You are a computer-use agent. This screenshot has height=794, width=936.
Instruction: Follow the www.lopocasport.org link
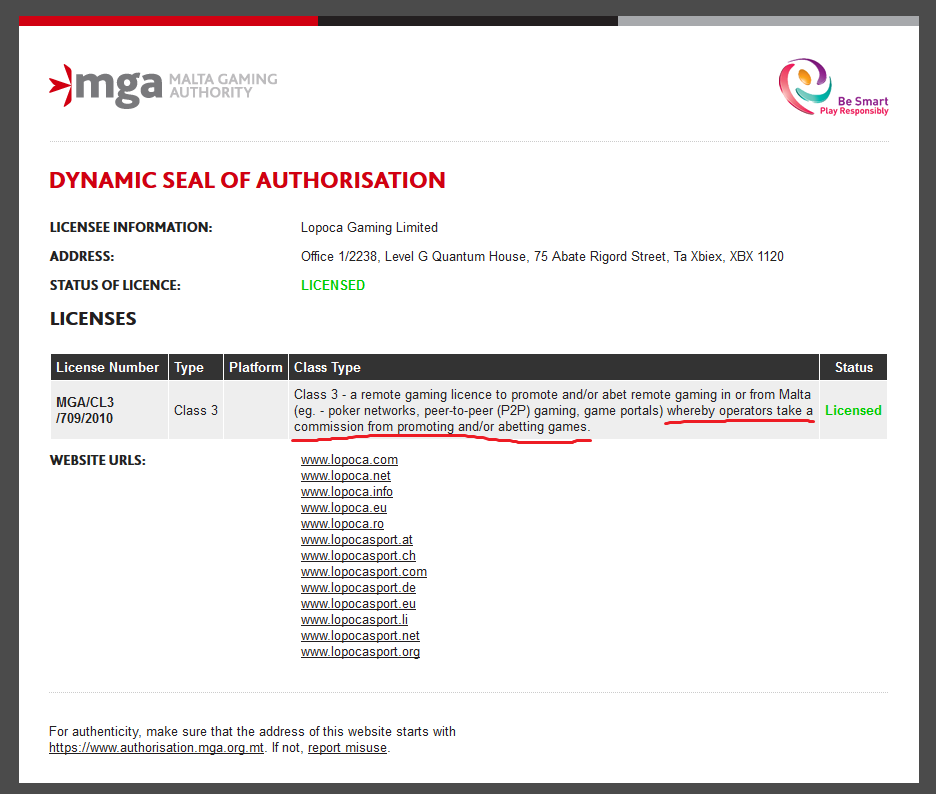click(361, 652)
